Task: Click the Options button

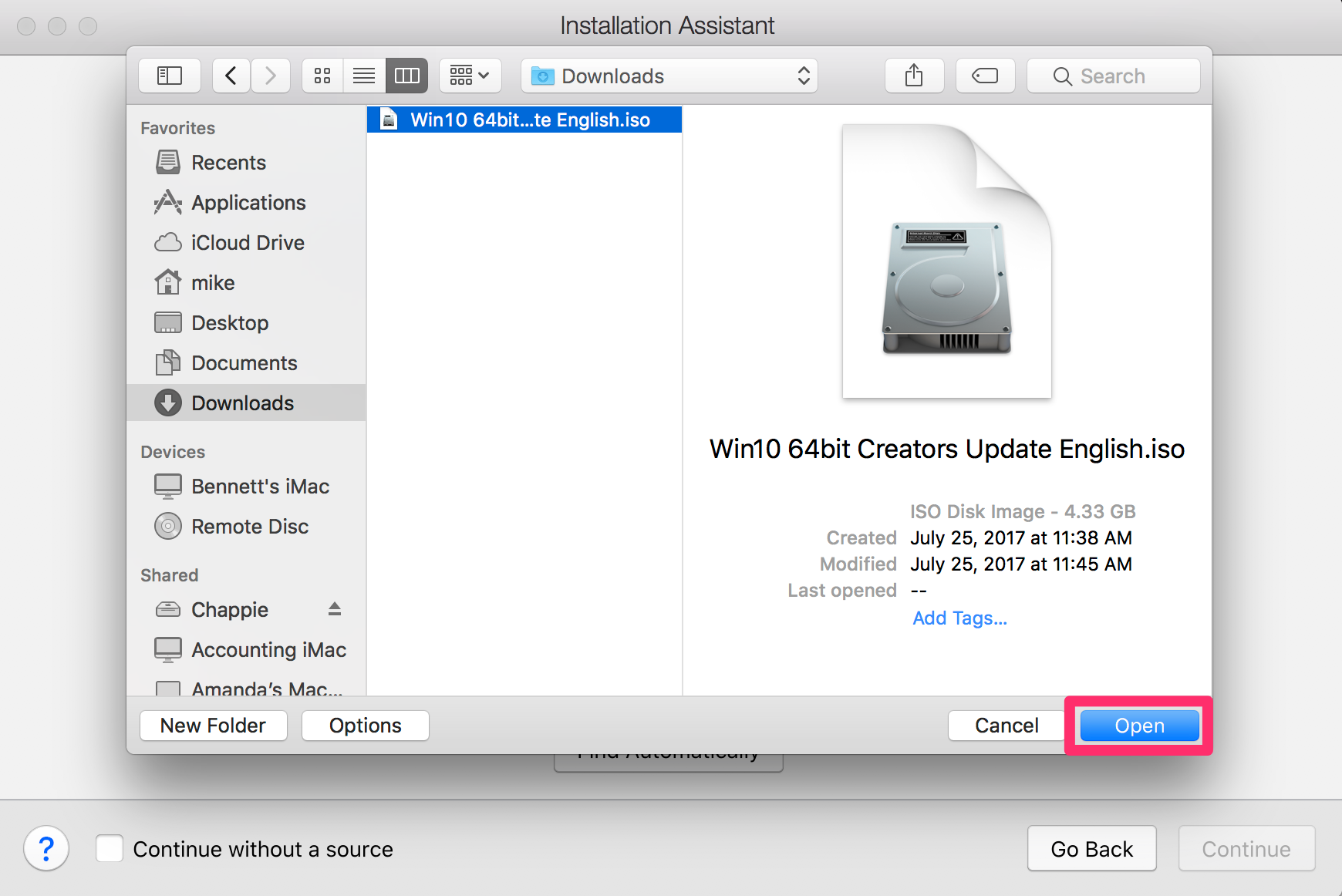Action: tap(366, 726)
